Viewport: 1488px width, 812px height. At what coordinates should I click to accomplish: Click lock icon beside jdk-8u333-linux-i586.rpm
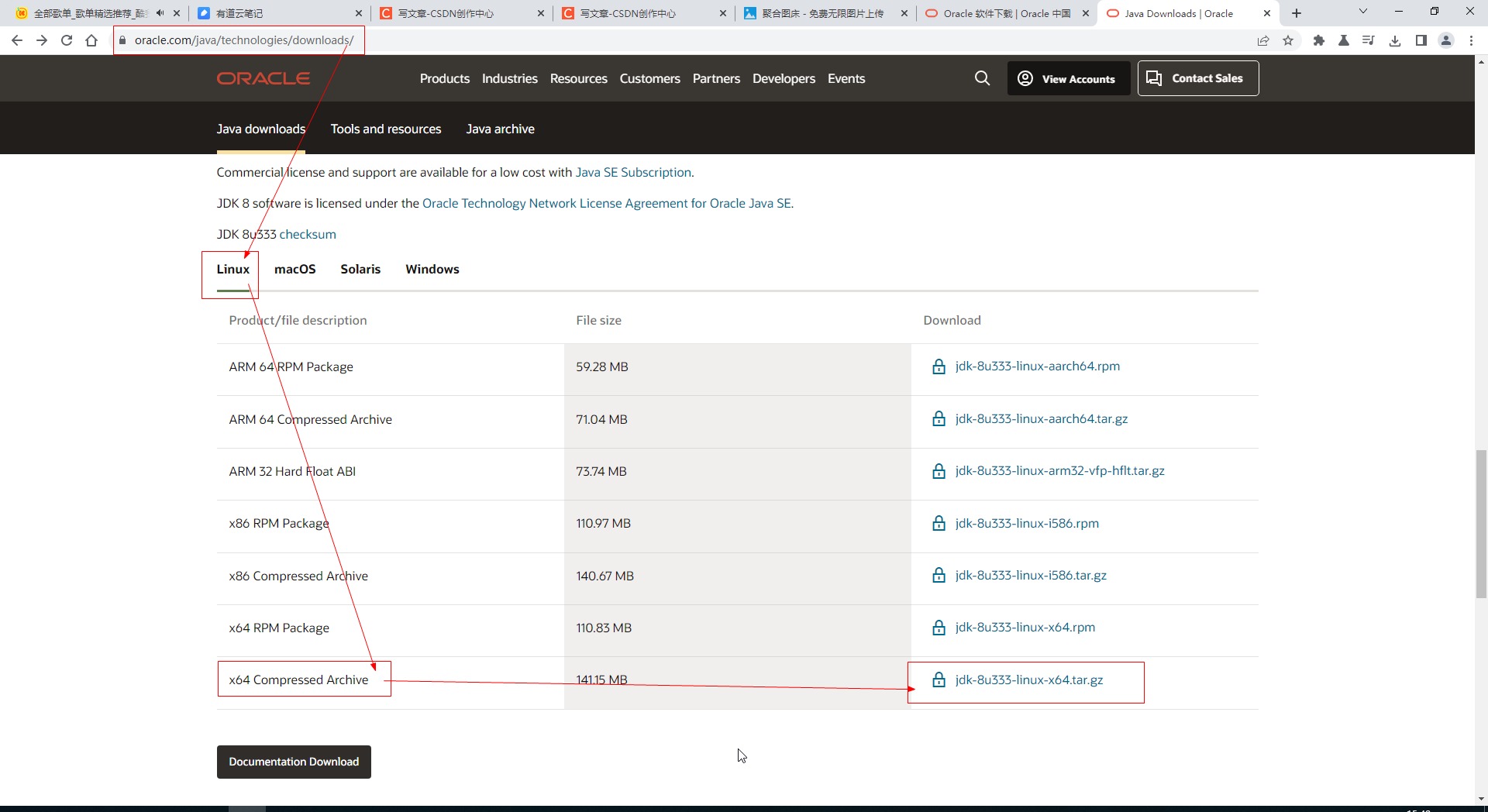(x=939, y=523)
